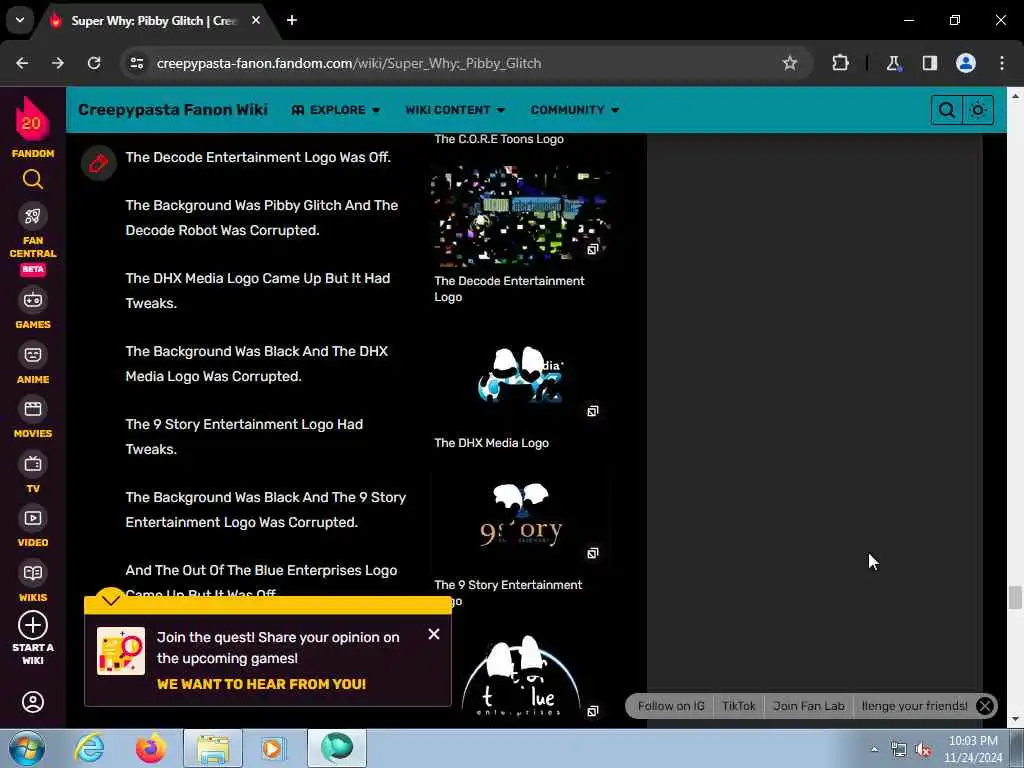Open the Wikis book icon
This screenshot has width=1024, height=768.
[x=33, y=573]
